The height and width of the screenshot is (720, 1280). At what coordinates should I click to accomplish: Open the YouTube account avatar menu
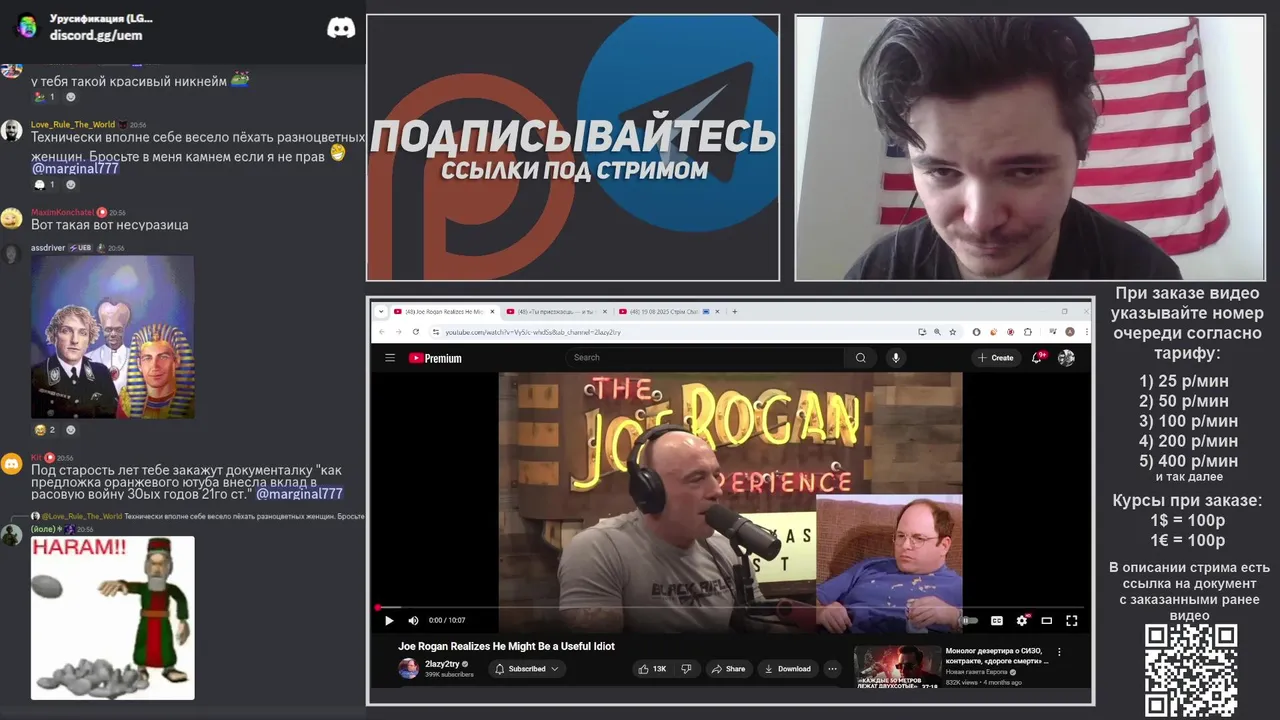click(1067, 358)
